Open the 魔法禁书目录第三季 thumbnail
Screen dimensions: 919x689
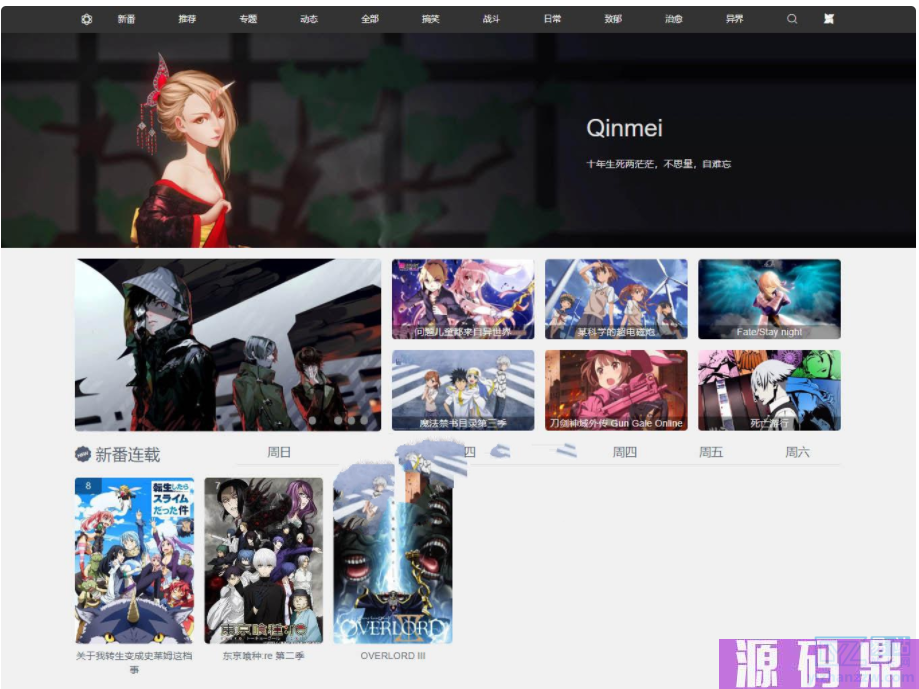point(463,390)
